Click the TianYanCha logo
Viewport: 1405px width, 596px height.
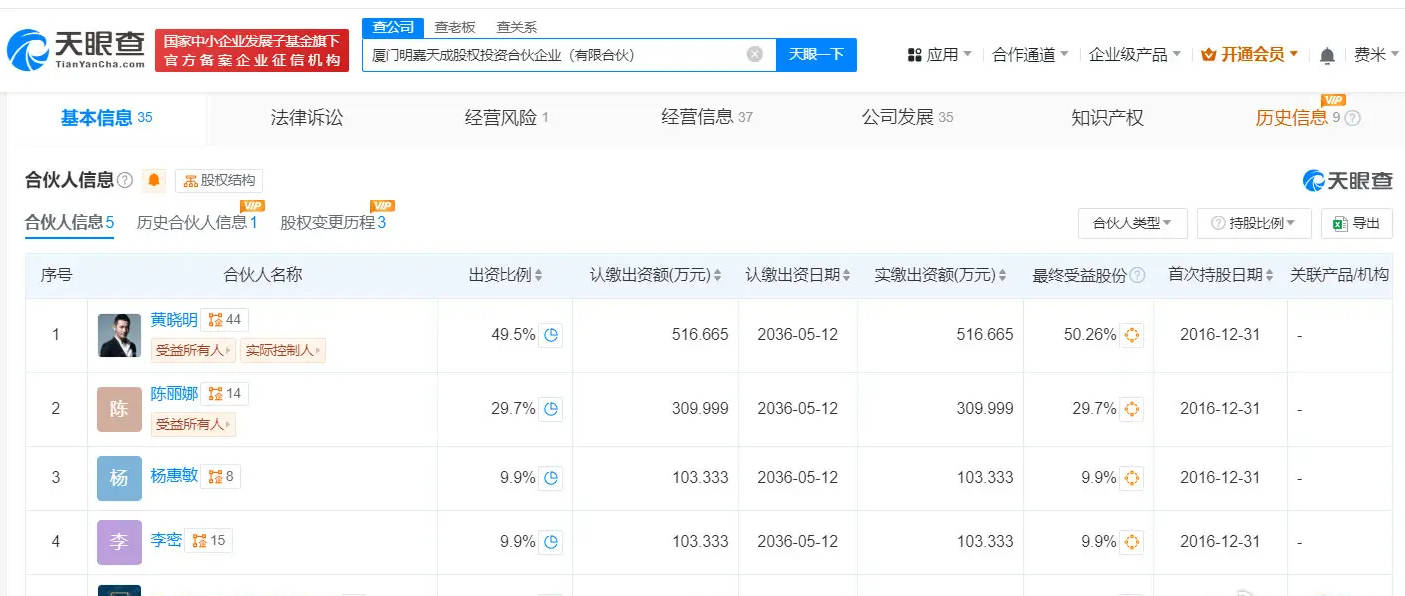[x=76, y=48]
